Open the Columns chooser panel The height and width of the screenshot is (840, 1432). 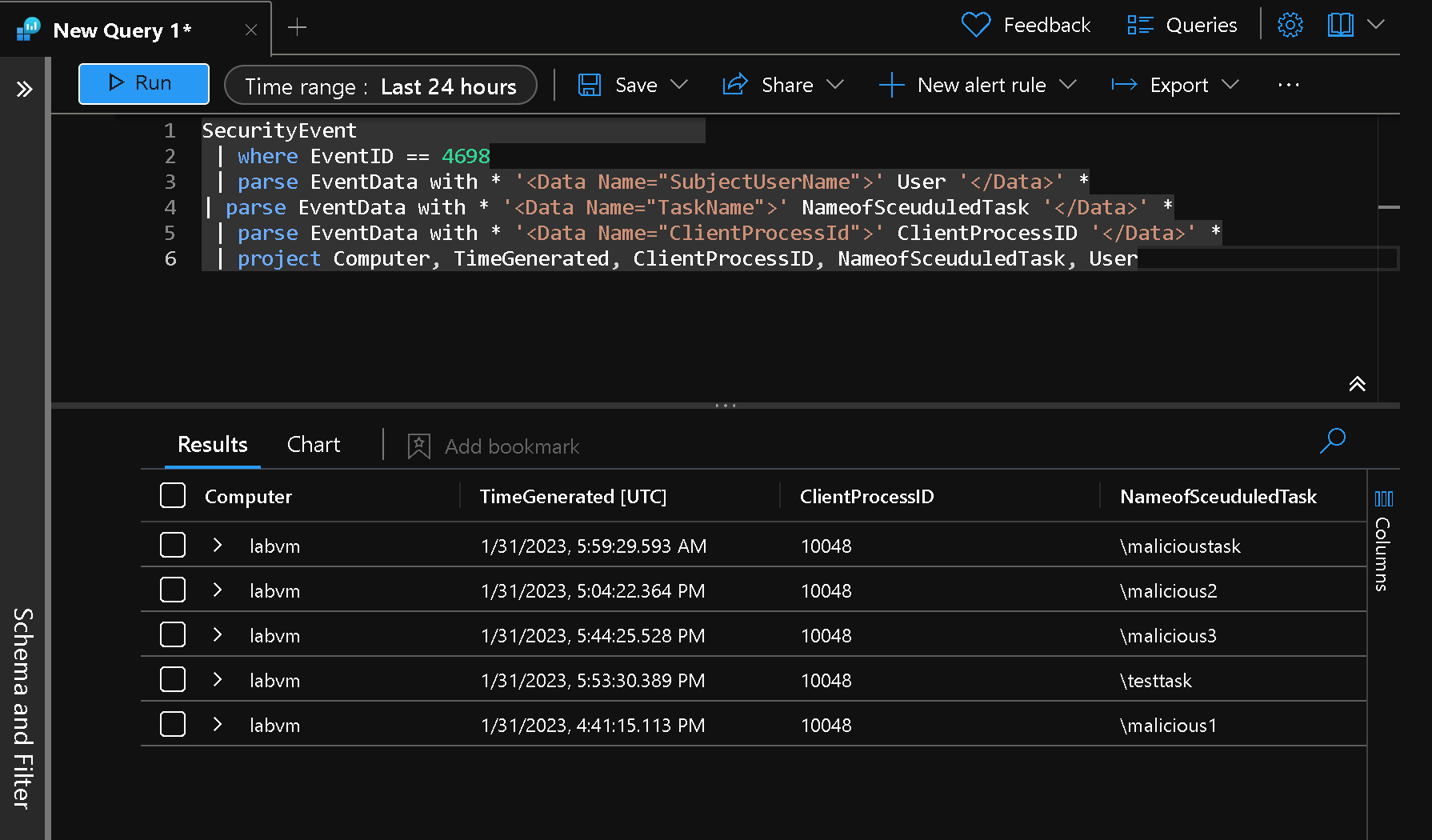[1384, 542]
